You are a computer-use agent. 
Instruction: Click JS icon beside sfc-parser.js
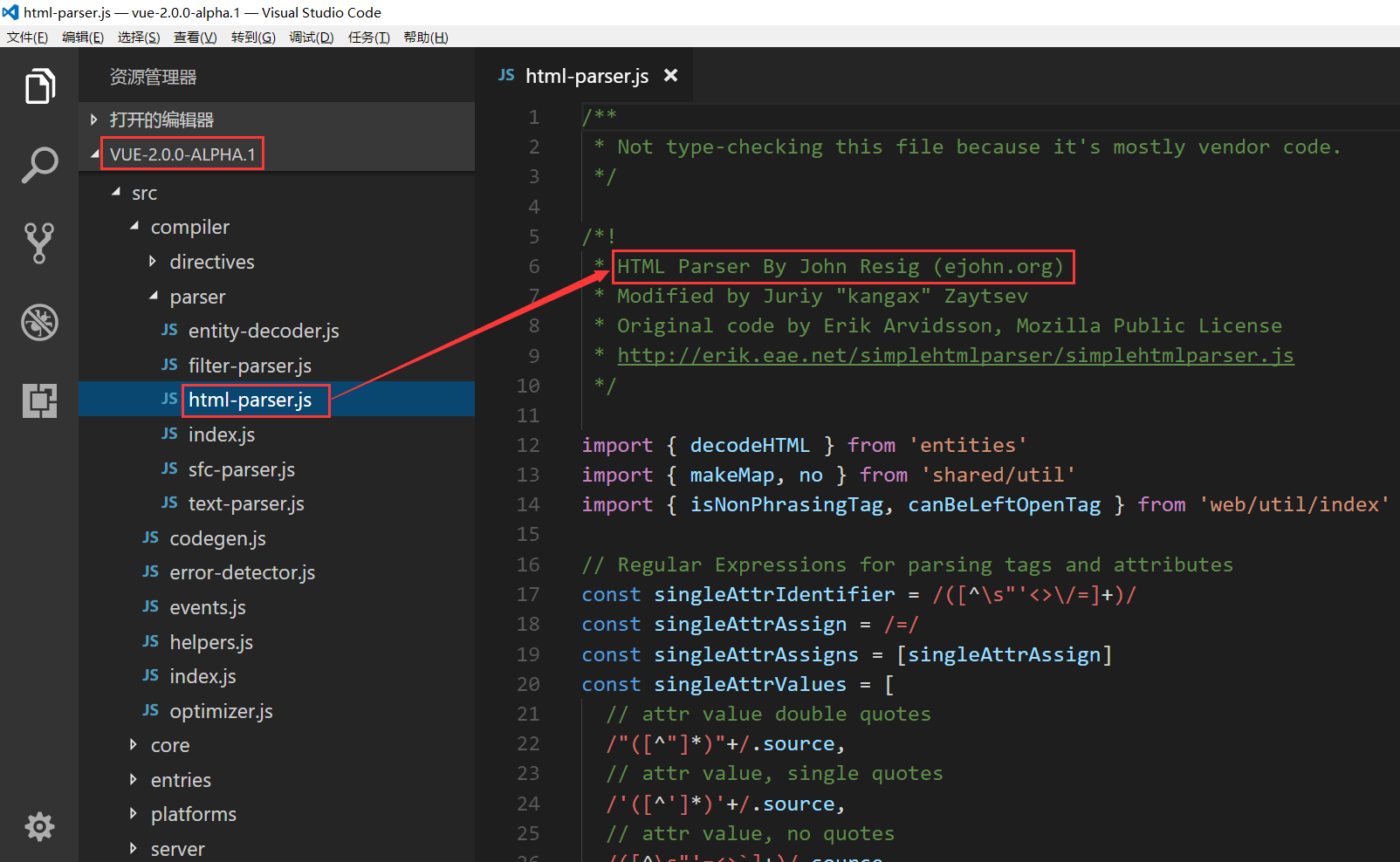click(x=169, y=469)
